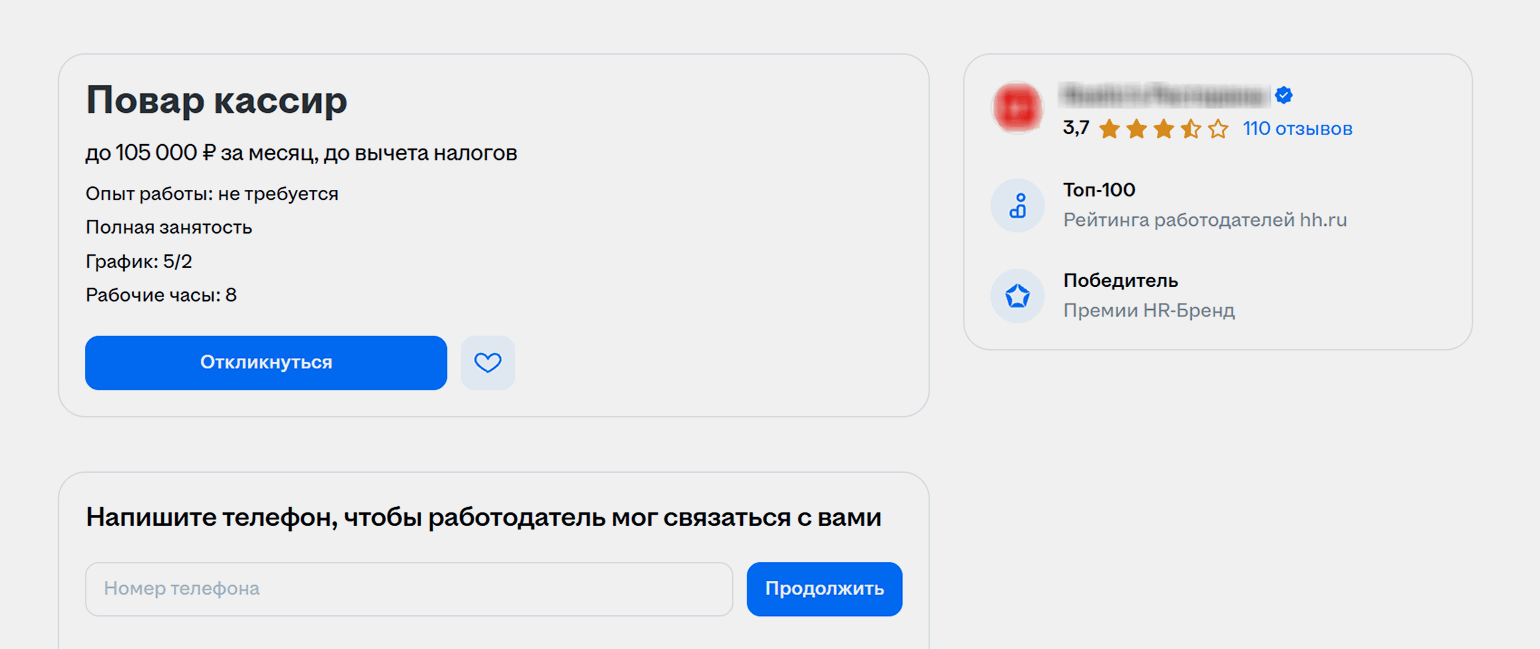Click the Победитель label

click(x=1120, y=281)
